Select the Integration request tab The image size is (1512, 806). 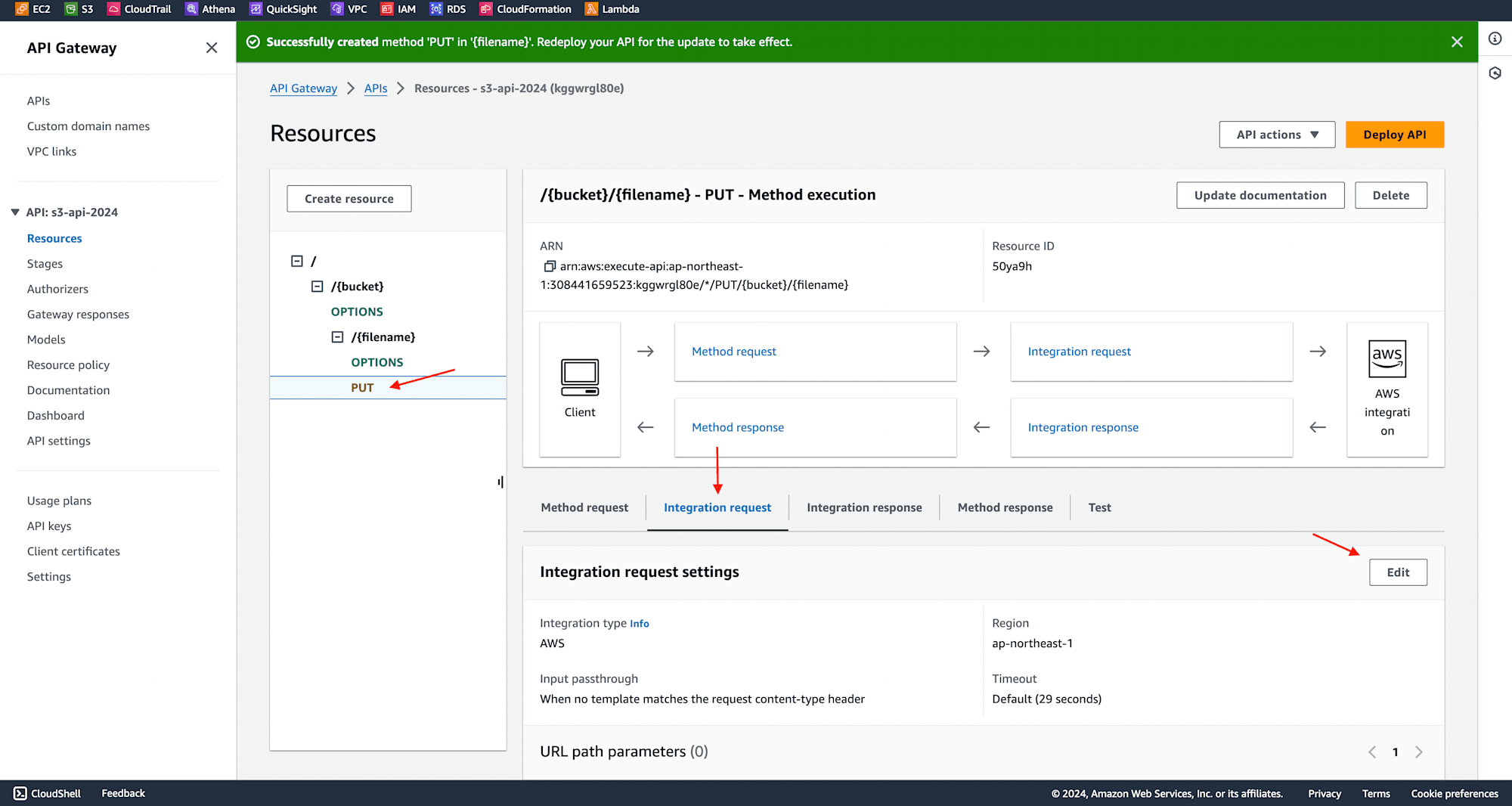(x=717, y=507)
